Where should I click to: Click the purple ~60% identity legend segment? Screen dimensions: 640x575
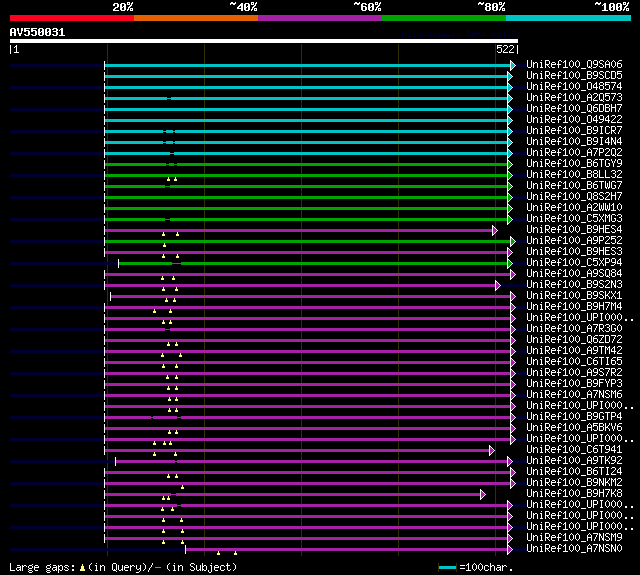click(x=320, y=18)
